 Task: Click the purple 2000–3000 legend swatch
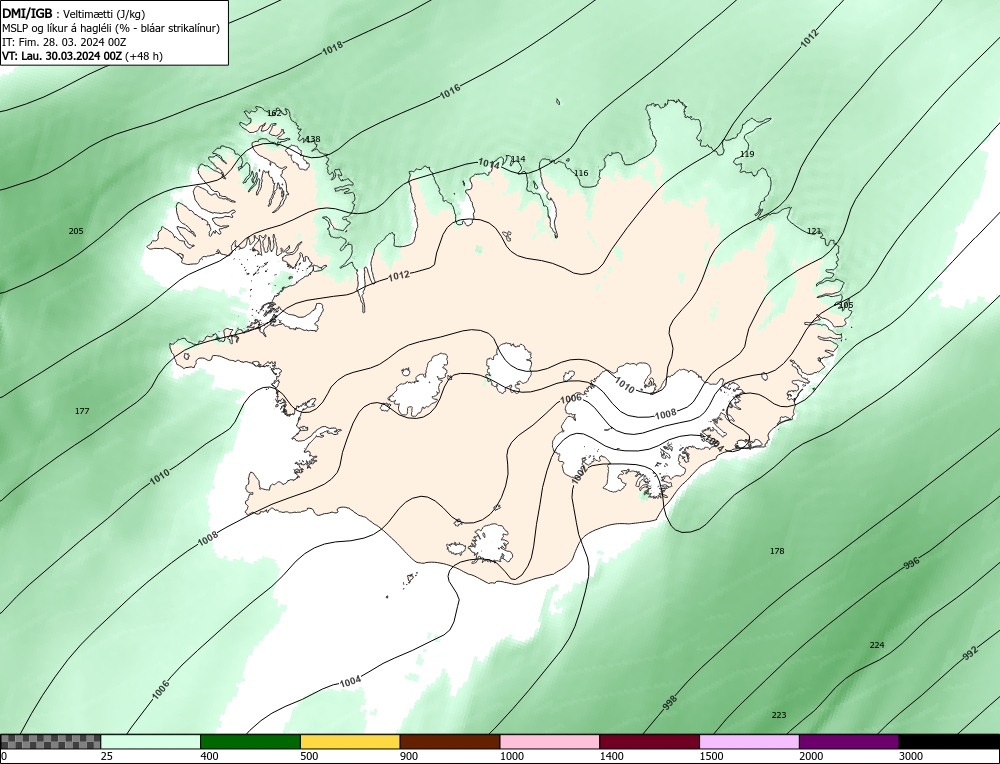[x=849, y=742]
